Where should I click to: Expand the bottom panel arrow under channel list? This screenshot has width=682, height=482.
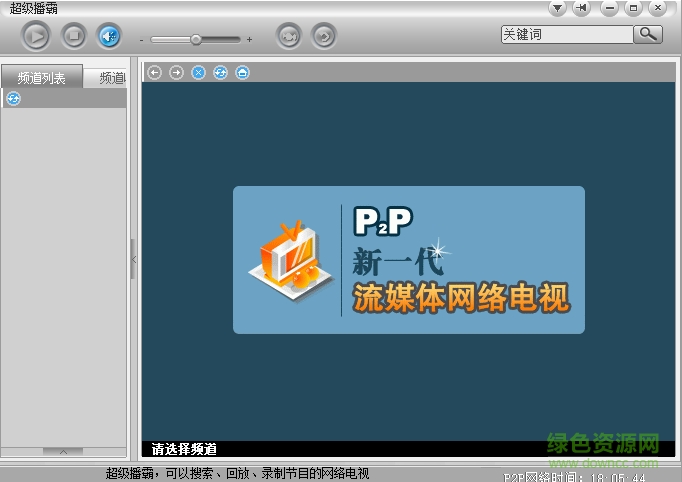tap(63, 452)
